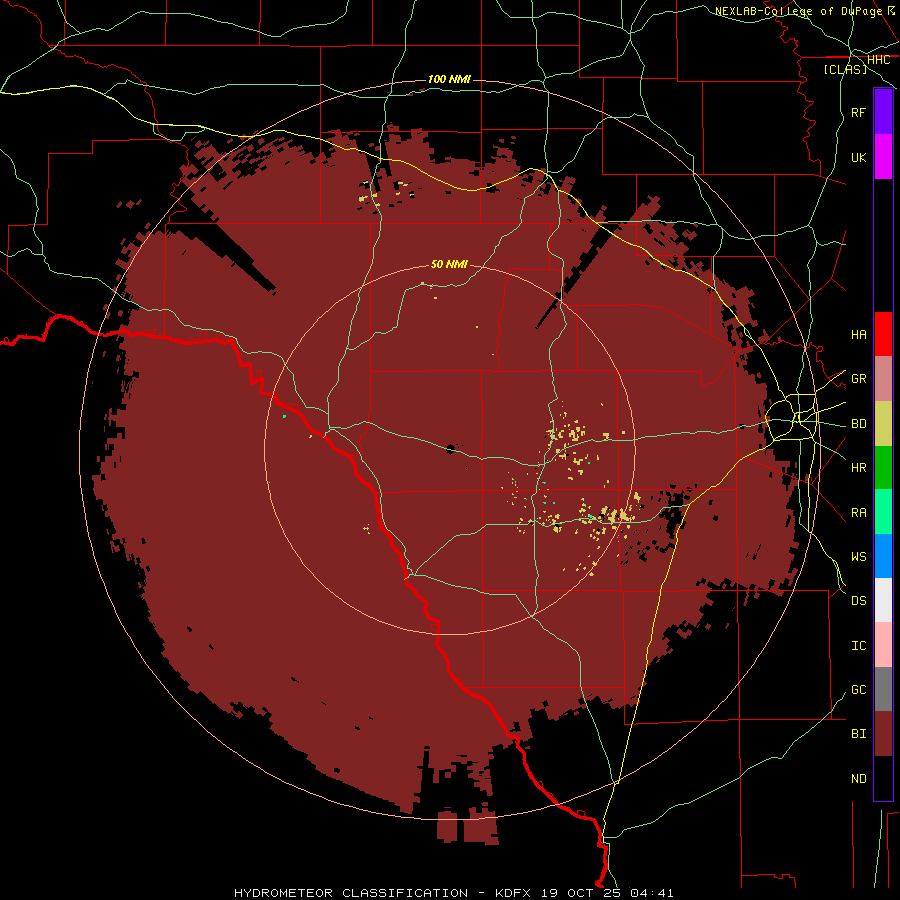
Task: Click the IC light-pink legend swatch
Action: 883,645
